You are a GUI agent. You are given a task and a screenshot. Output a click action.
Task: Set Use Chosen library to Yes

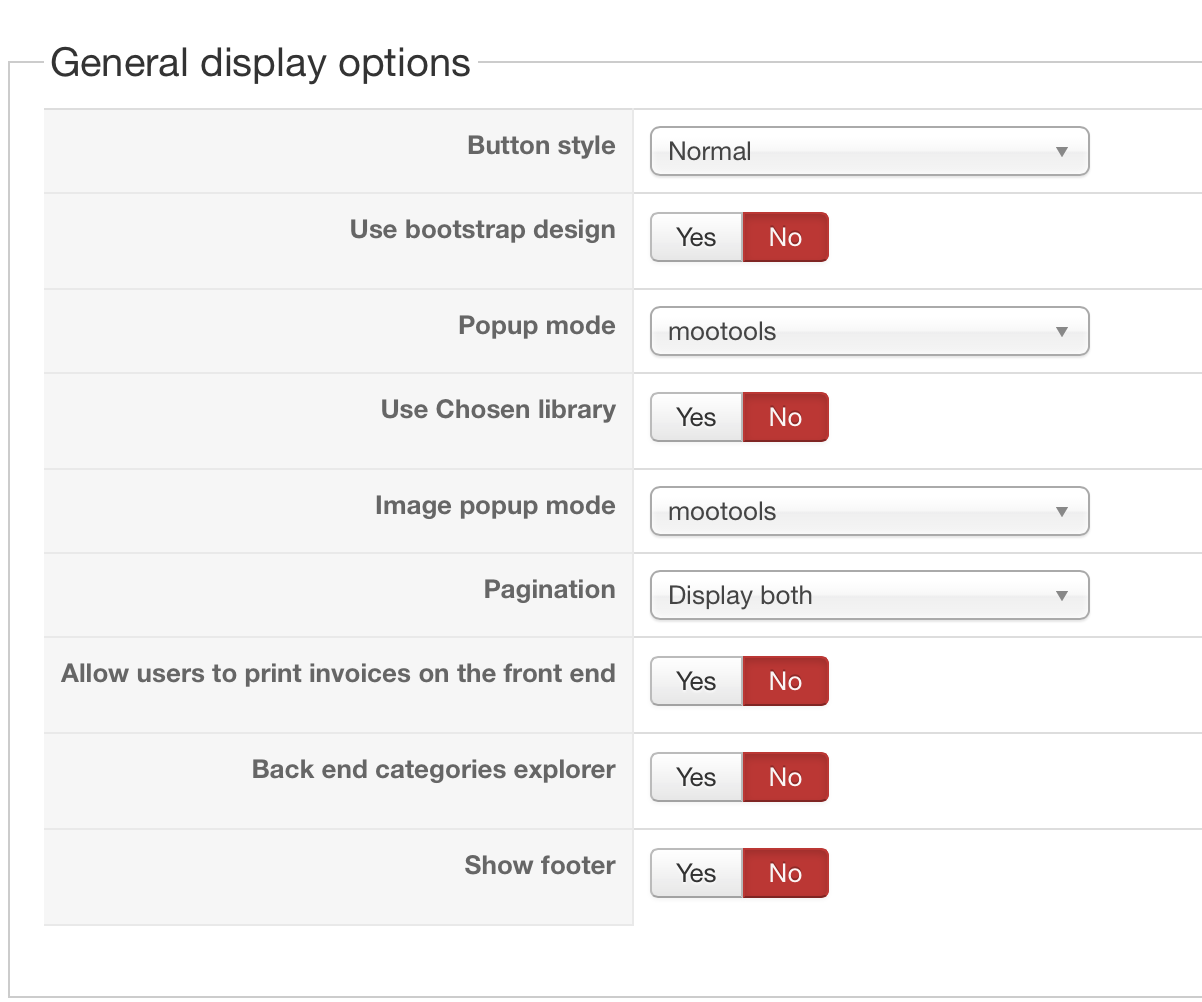[x=696, y=417]
